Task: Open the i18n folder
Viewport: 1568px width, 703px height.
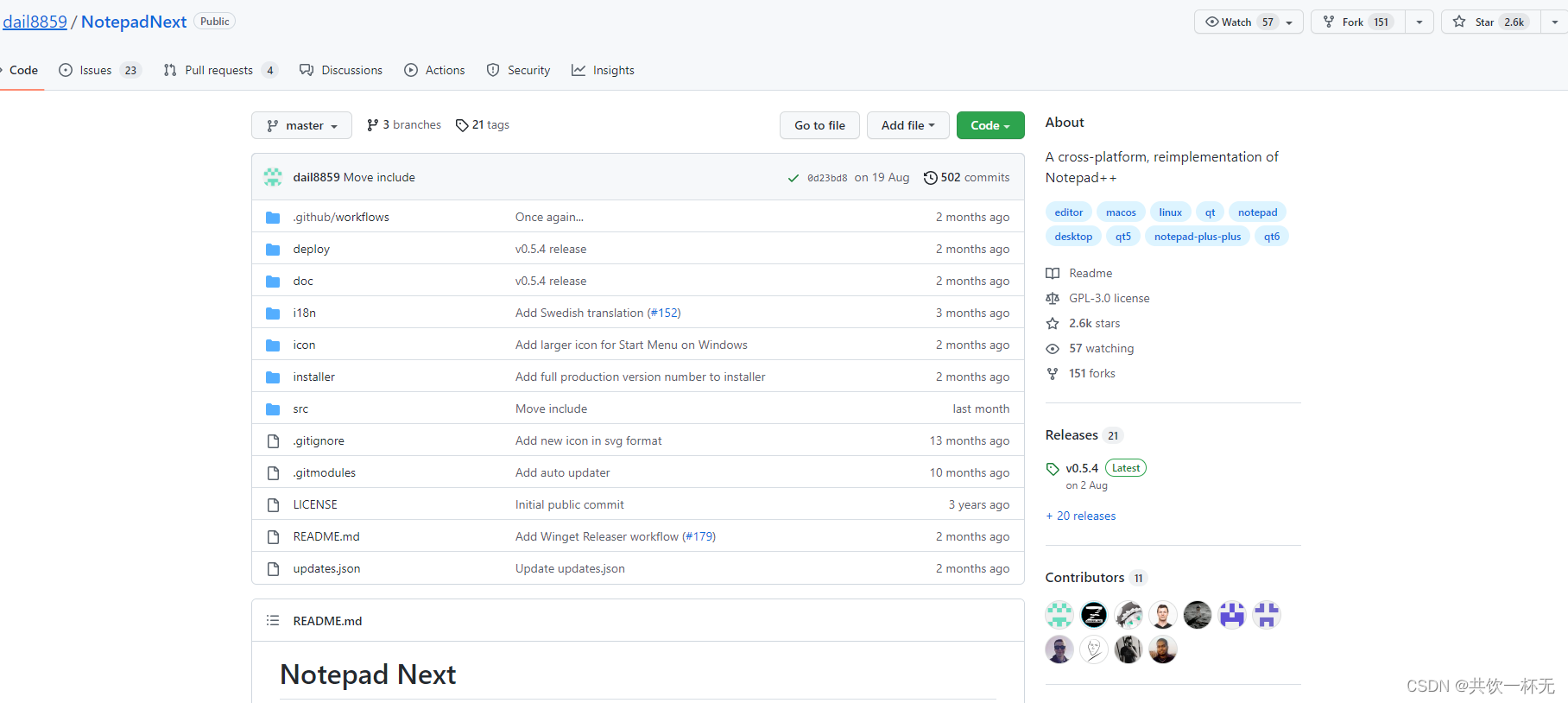Action: tap(305, 313)
